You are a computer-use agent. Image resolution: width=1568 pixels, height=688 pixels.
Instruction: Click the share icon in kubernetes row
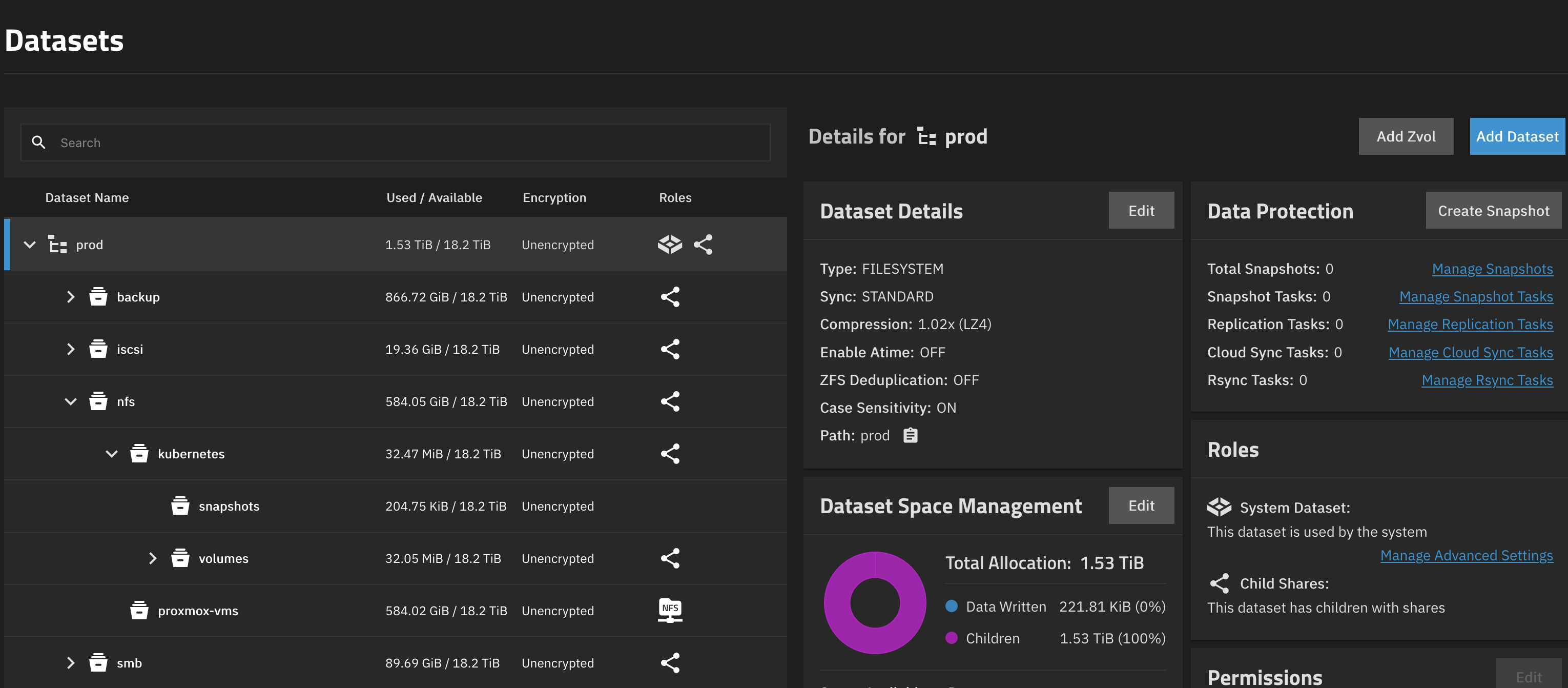[x=670, y=454]
